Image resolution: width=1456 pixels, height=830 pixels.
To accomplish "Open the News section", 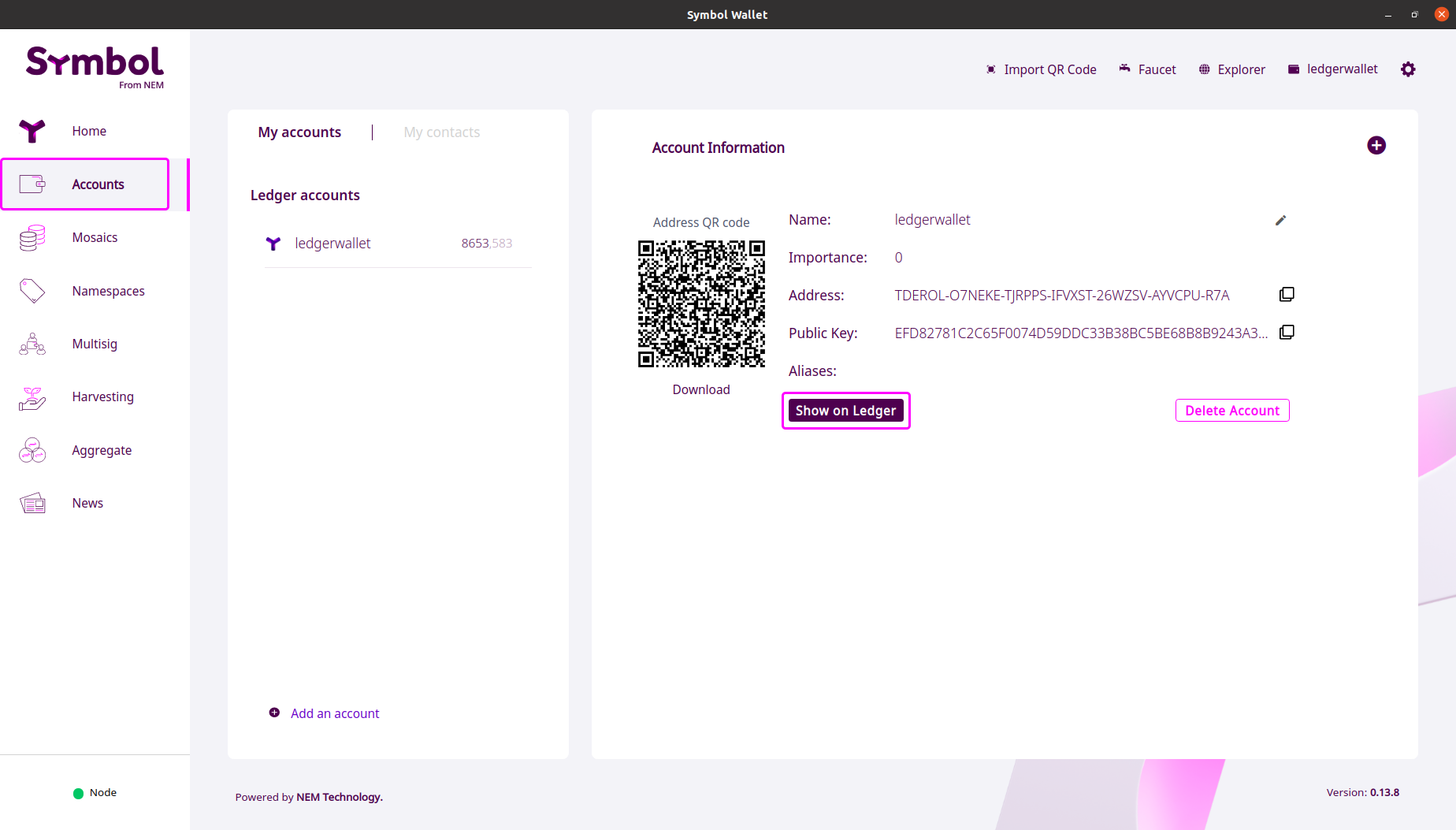I will coord(87,503).
